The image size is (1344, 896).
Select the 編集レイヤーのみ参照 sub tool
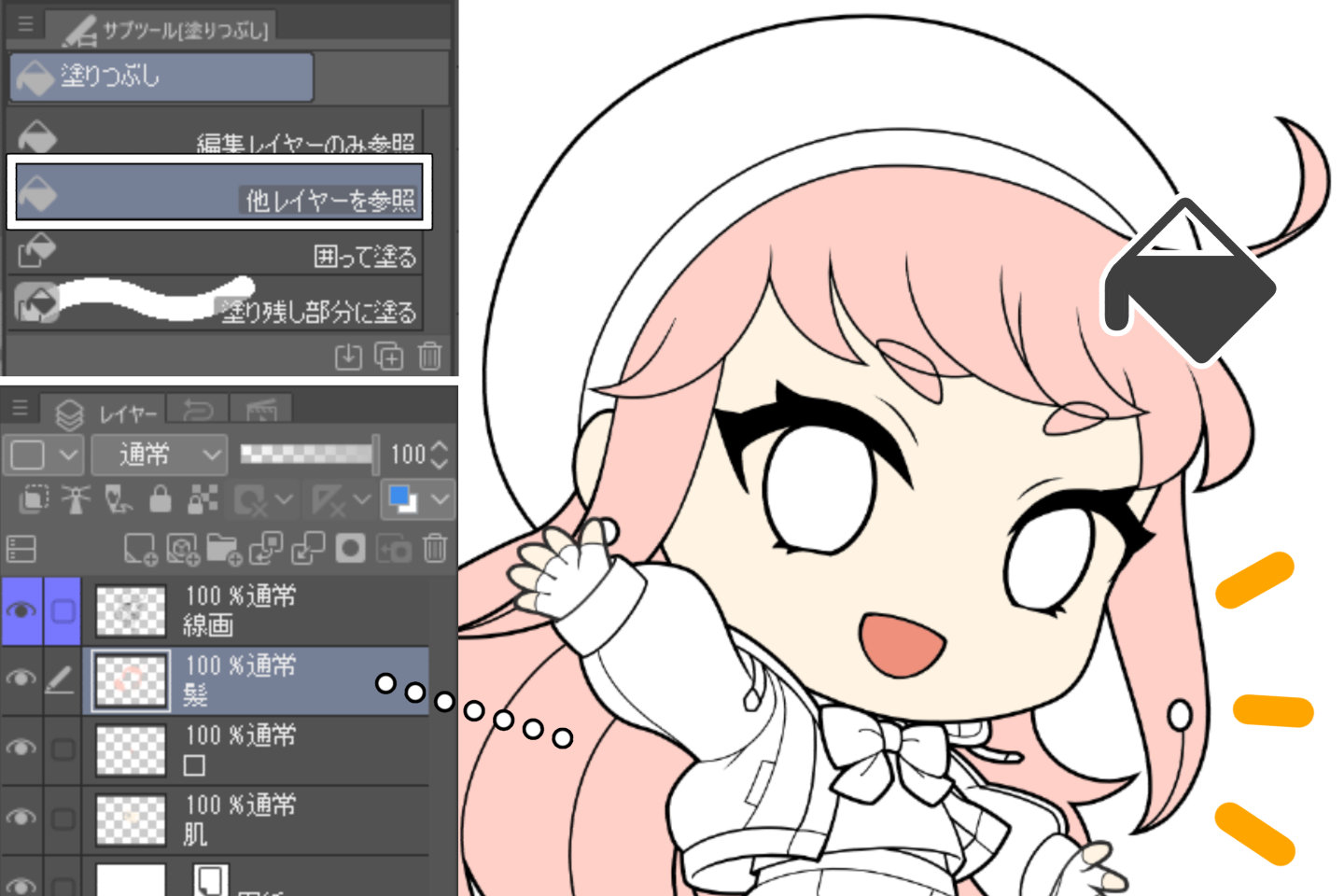[215, 137]
